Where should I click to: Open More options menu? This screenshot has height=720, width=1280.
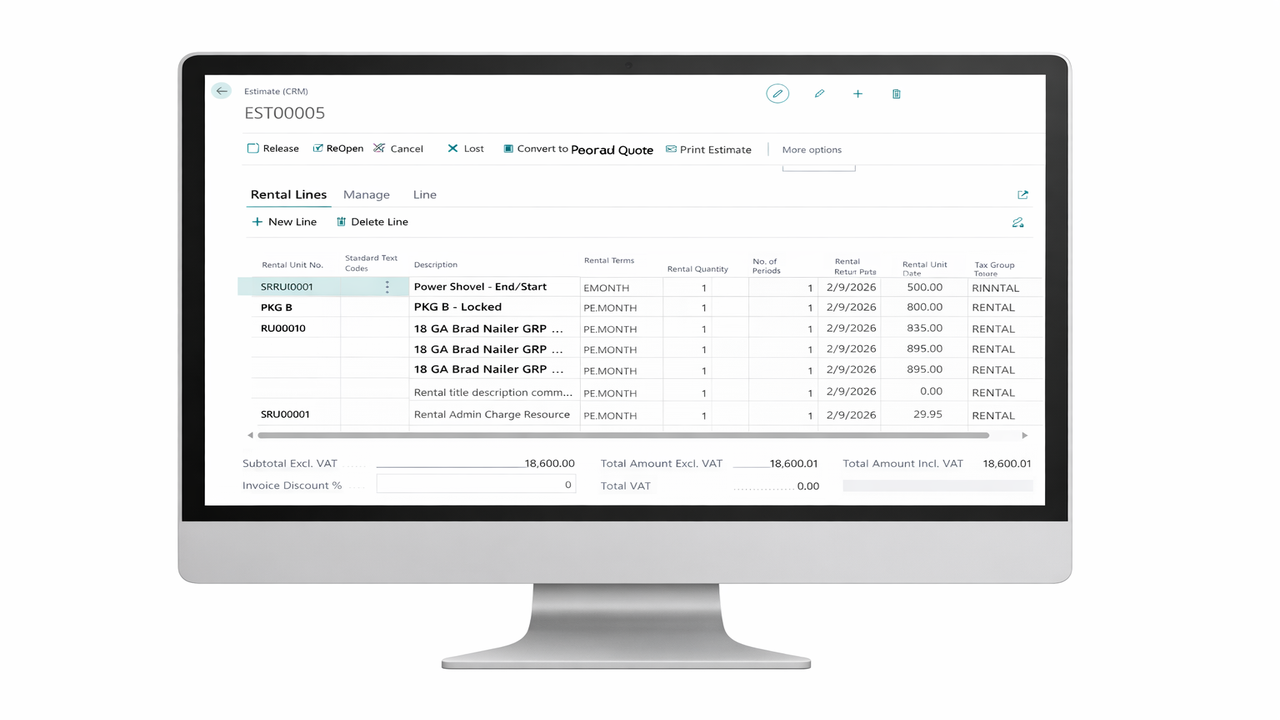coord(811,149)
